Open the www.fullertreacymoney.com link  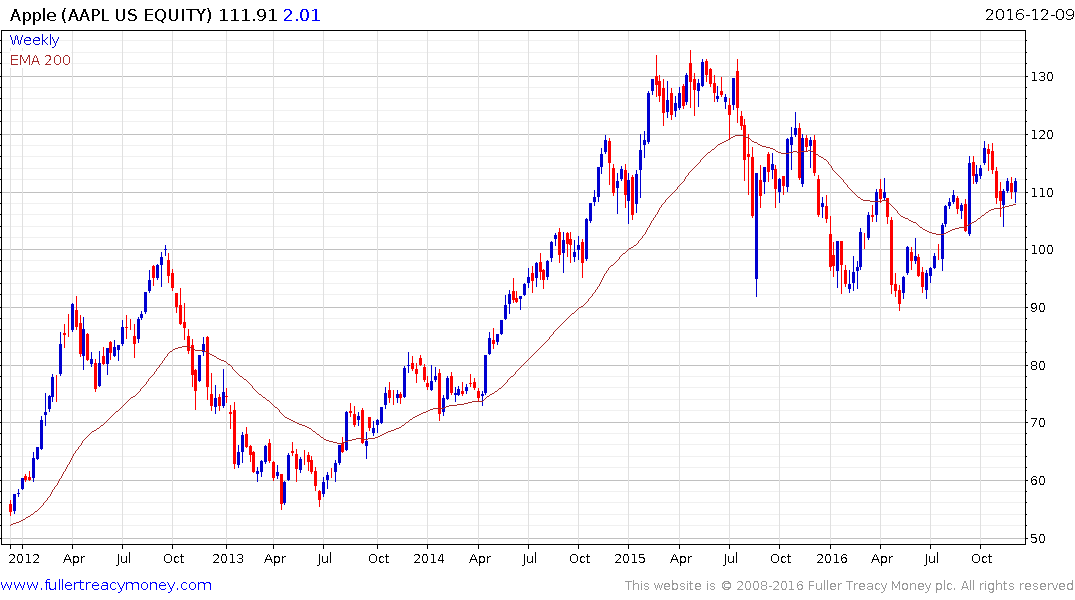[x=106, y=585]
